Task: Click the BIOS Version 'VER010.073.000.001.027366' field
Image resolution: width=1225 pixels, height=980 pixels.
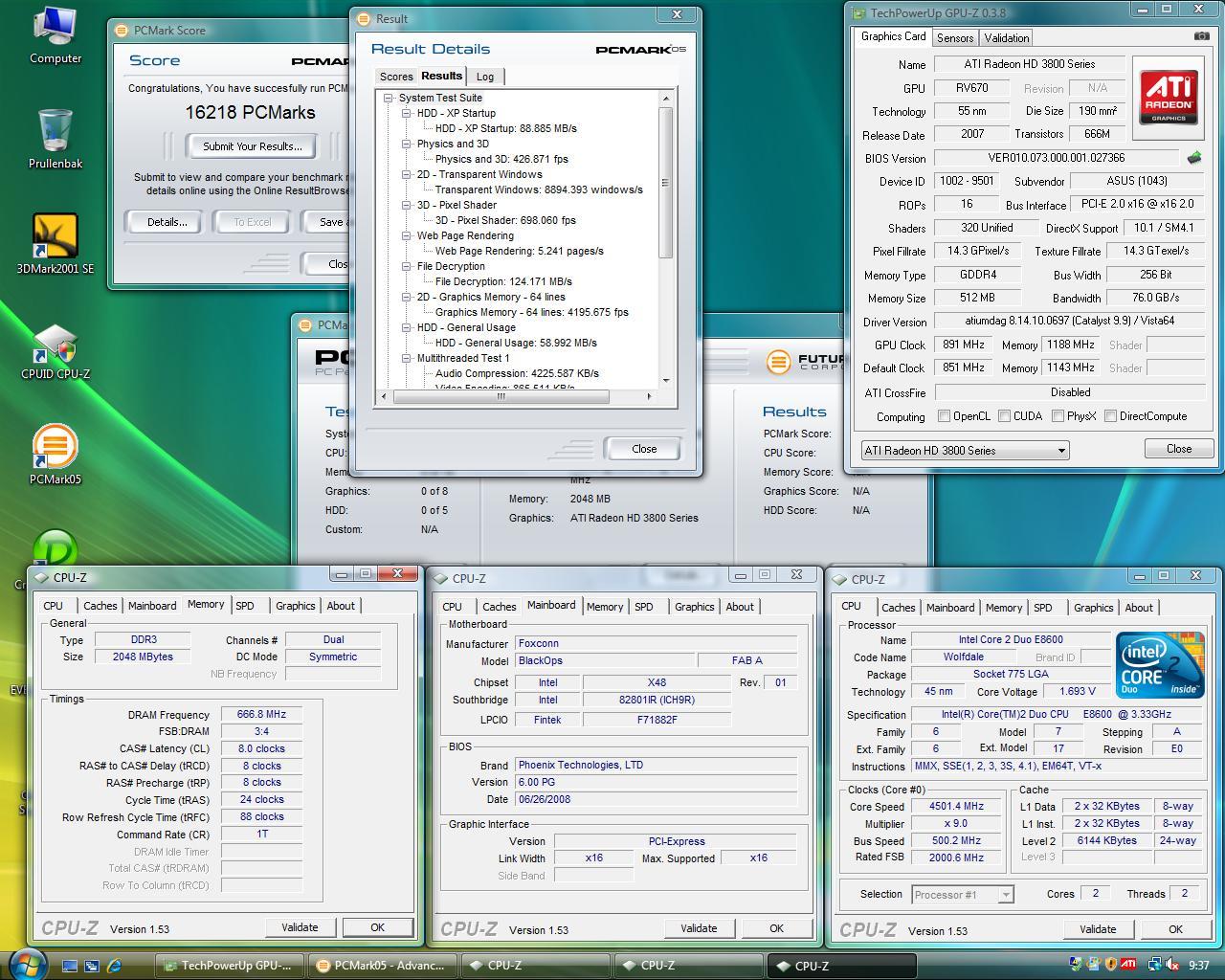Action: (x=1057, y=158)
